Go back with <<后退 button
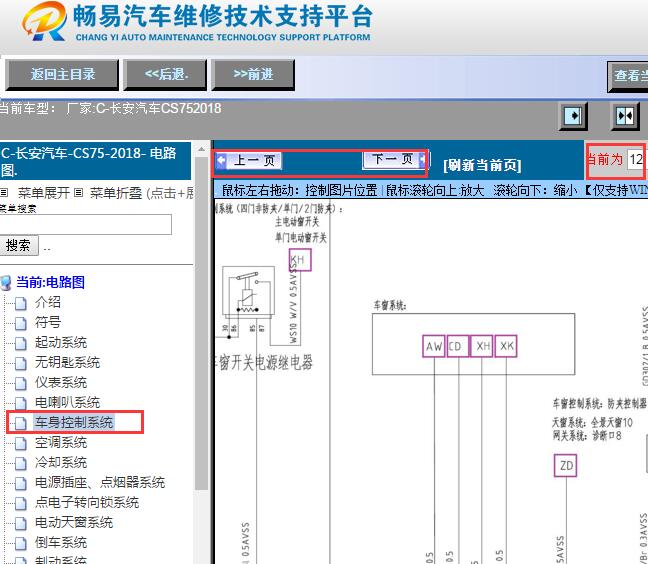This screenshot has width=648, height=564. tap(165, 75)
